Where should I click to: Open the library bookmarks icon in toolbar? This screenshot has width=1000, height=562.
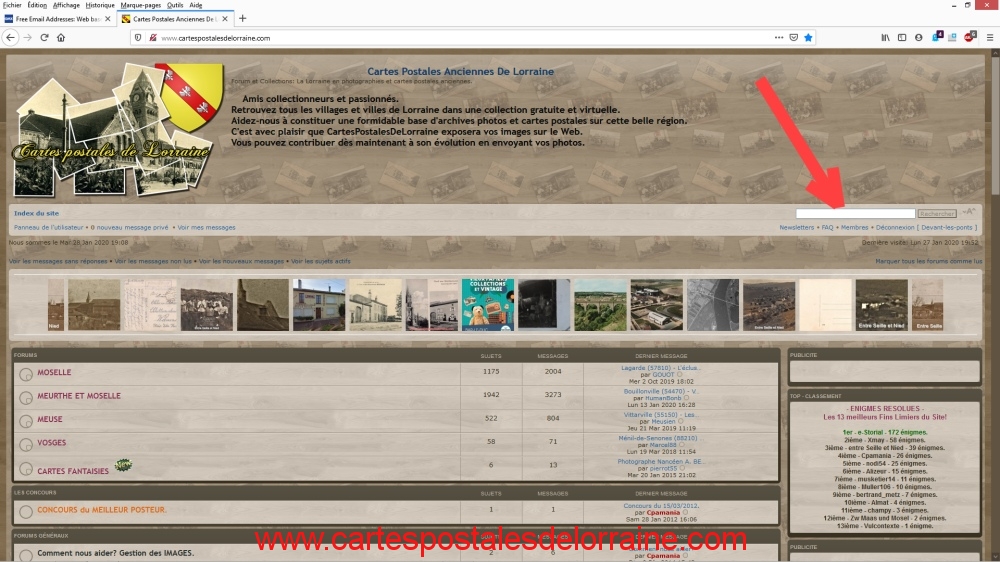885,37
